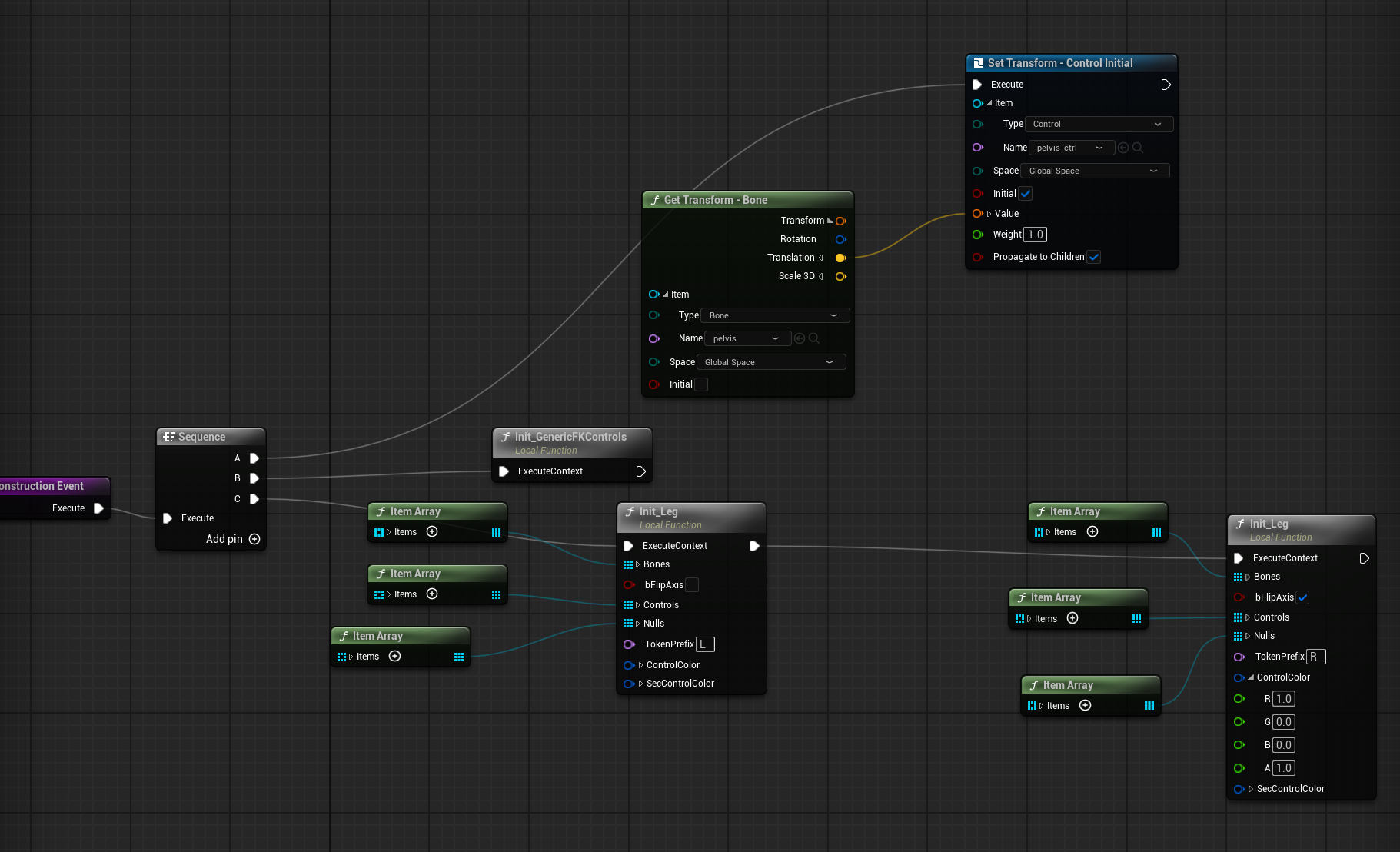This screenshot has height=852, width=1400.
Task: Click Get Transform Translation output pin
Action: coord(841,258)
